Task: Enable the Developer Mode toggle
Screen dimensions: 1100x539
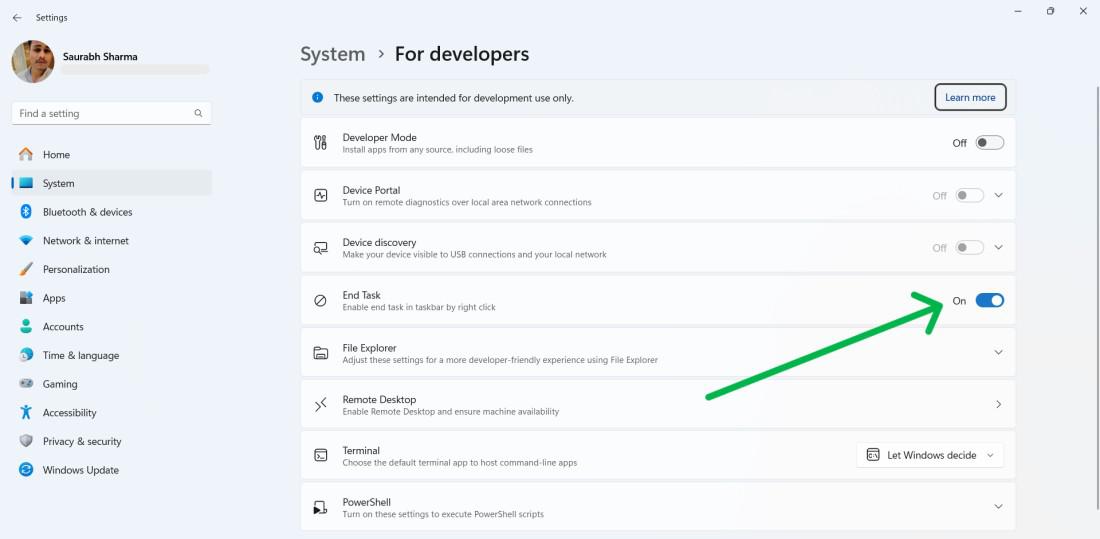Action: 989,143
